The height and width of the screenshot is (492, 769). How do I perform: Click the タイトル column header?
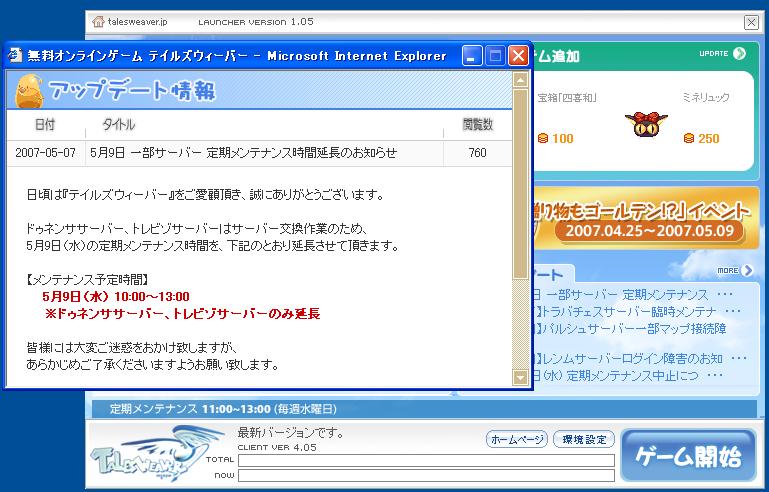(118, 125)
